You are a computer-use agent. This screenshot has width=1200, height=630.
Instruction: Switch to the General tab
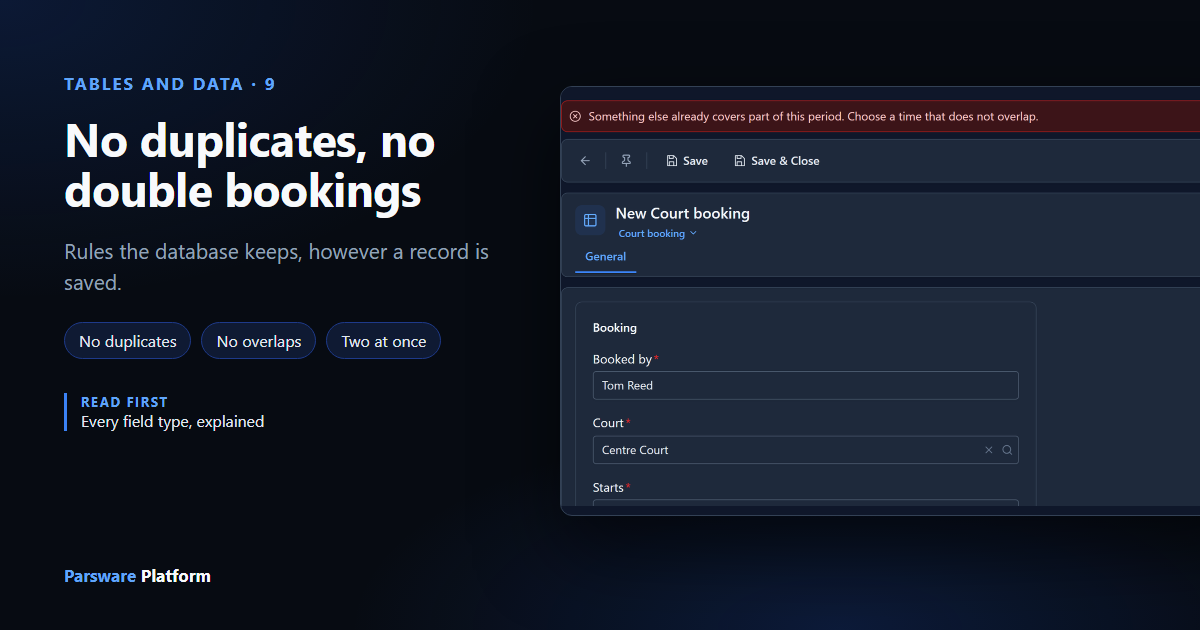[606, 257]
